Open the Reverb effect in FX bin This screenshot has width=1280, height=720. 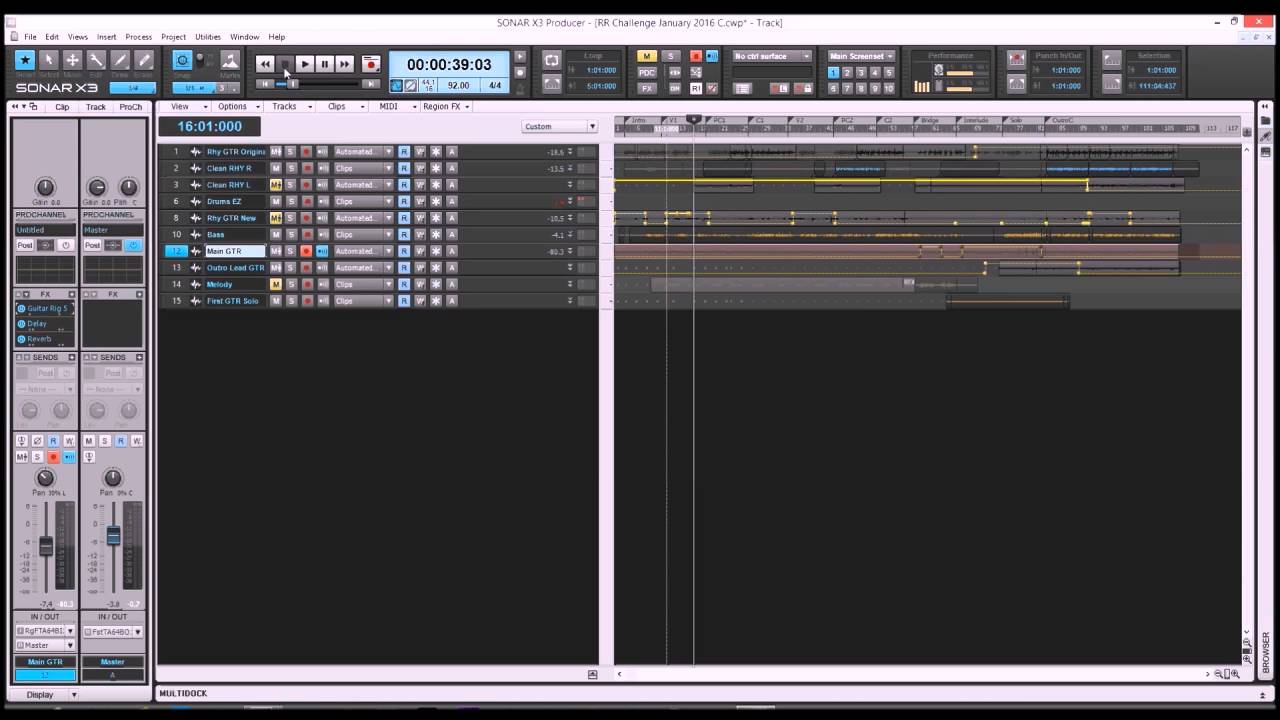click(39, 339)
